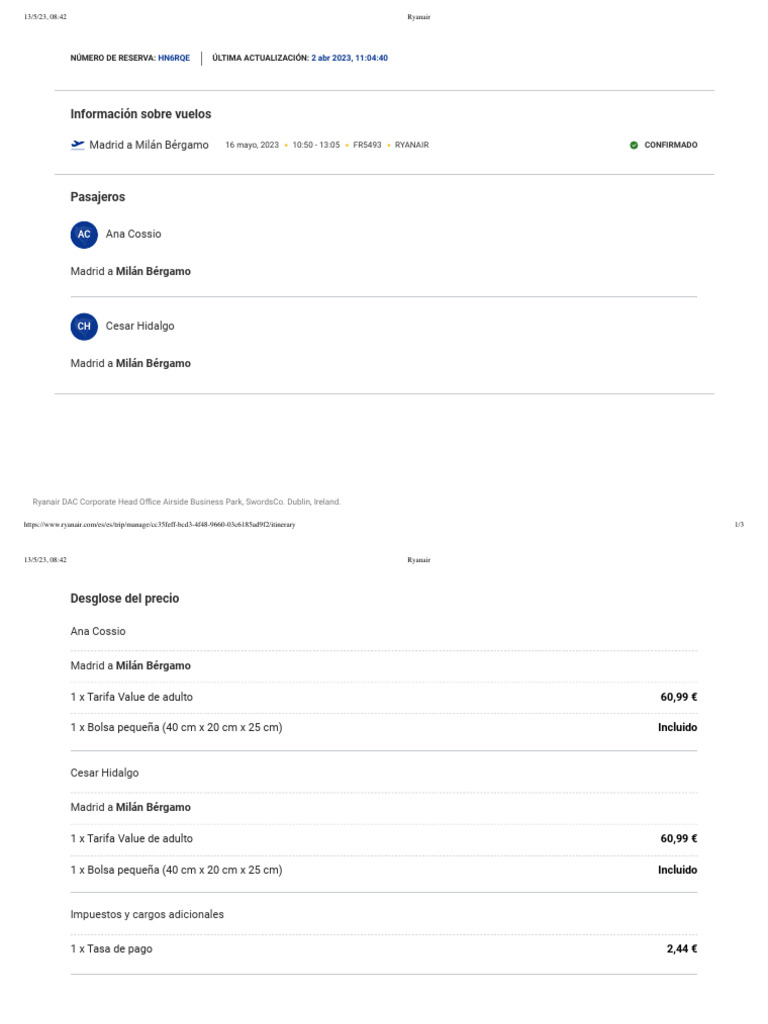Click the green confirmed checkmark icon
Viewport: 768px width, 1024px height.
[x=634, y=145]
